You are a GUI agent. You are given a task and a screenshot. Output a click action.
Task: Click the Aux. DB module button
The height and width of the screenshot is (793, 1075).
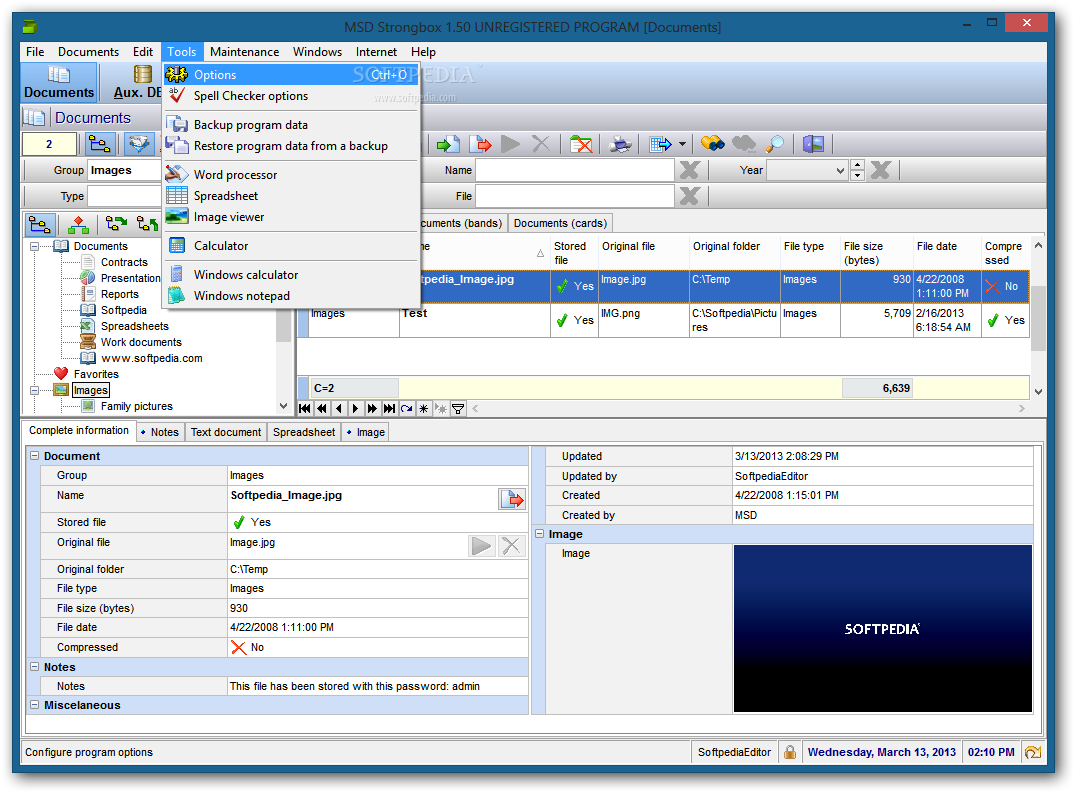point(136,82)
